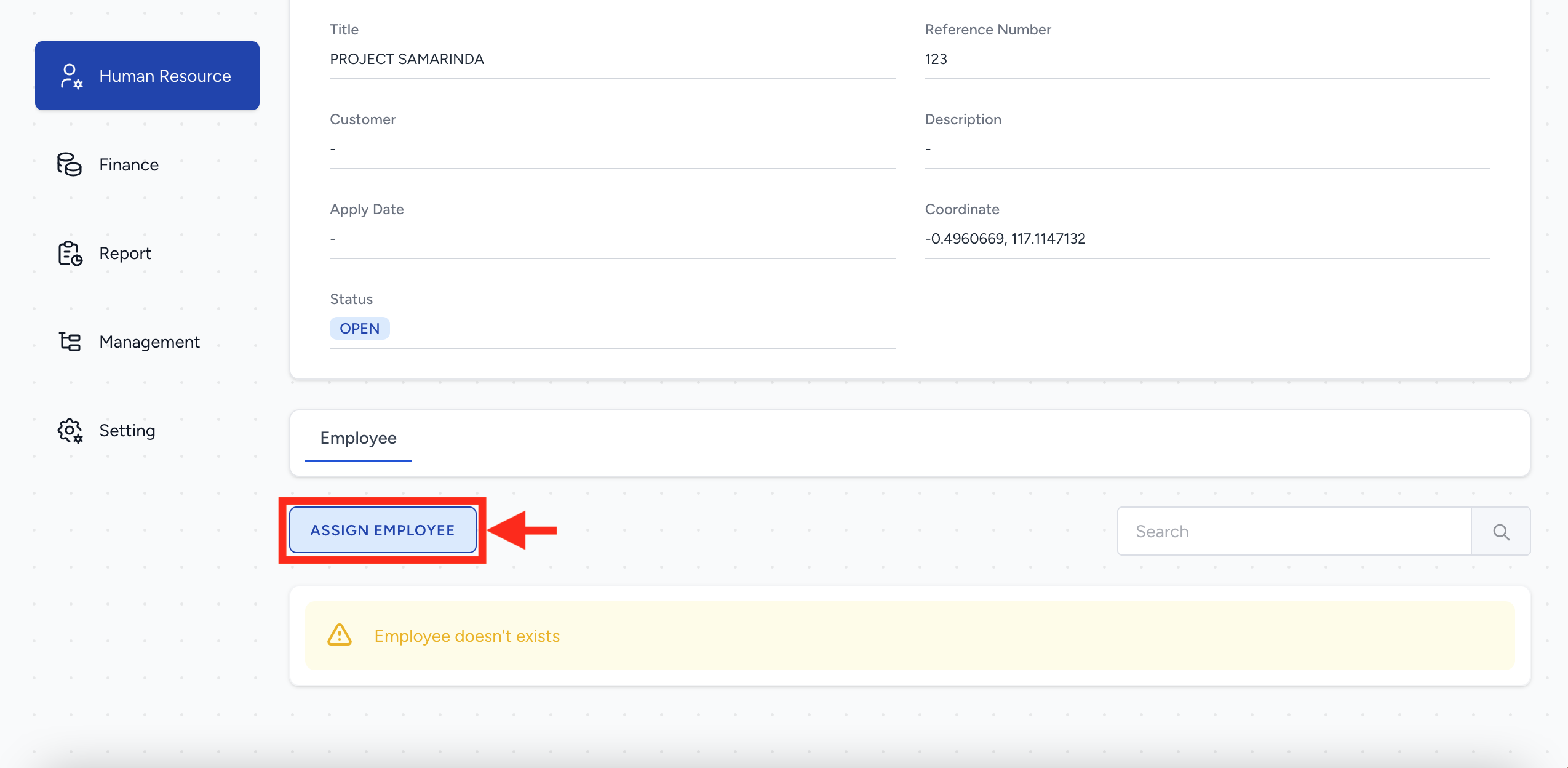
Task: Click the Management hierarchy icon
Action: click(x=70, y=342)
